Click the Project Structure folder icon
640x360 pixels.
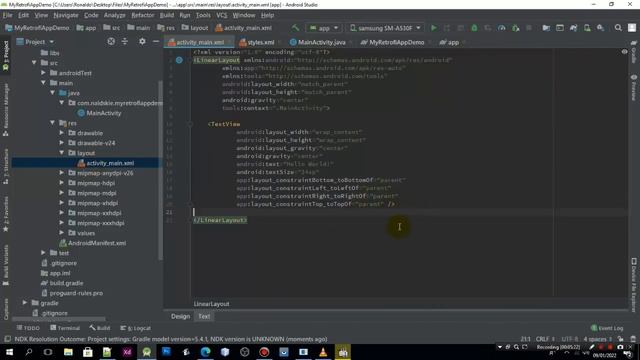tap(546, 28)
